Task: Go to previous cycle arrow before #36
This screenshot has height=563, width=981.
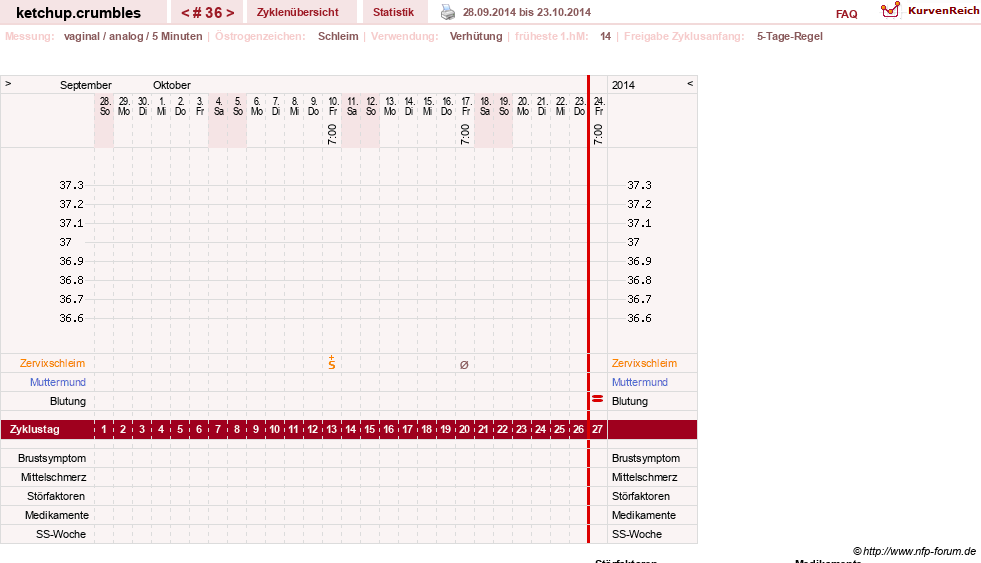Action: 185,13
